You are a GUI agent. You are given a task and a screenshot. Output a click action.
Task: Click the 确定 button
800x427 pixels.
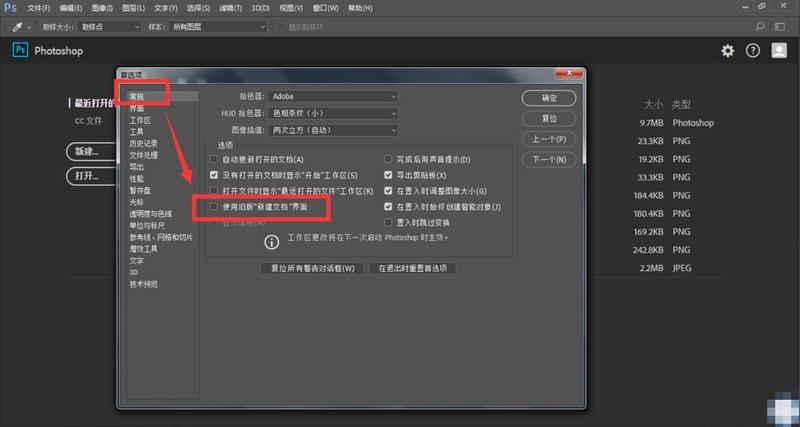click(x=549, y=98)
